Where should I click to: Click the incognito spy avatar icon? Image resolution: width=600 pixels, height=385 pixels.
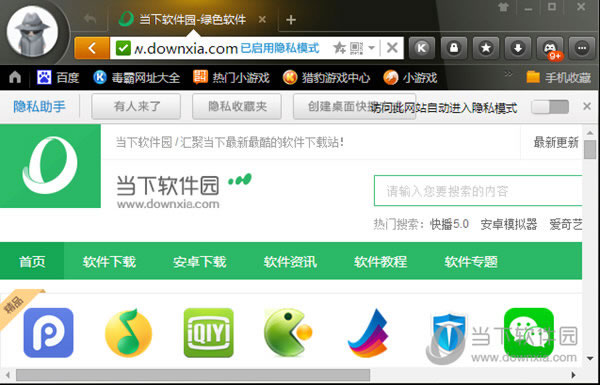pos(33,31)
